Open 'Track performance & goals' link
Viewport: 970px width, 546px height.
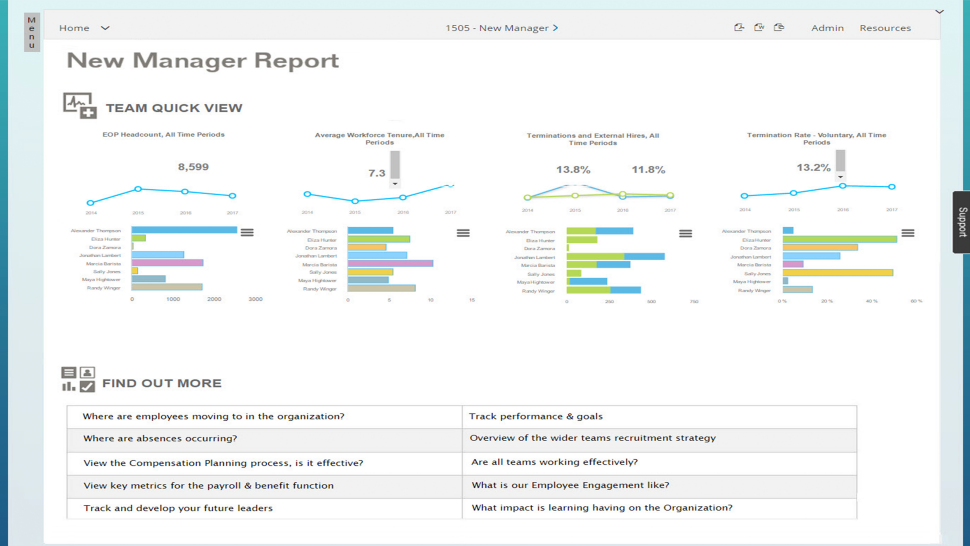(536, 416)
